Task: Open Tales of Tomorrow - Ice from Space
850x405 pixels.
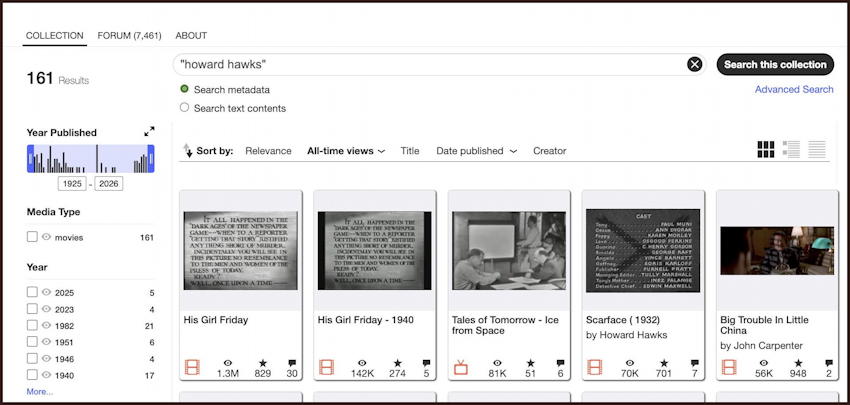Action: click(x=505, y=325)
